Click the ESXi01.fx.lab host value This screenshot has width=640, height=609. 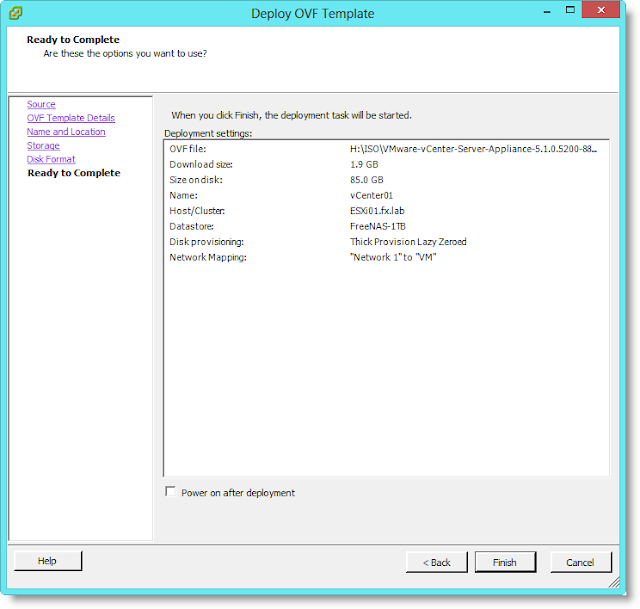377,211
